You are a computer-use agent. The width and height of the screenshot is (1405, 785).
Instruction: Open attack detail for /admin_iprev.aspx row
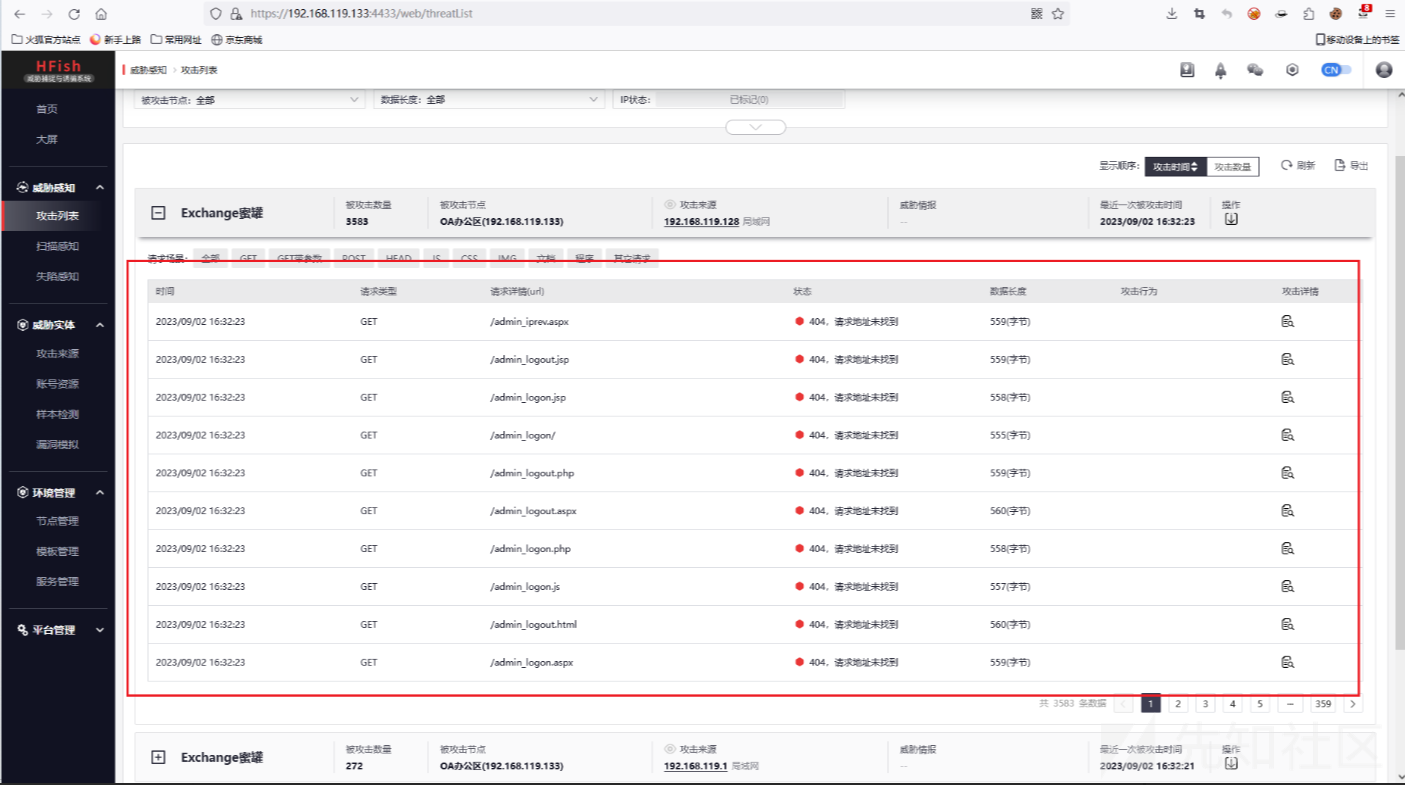pos(1288,321)
